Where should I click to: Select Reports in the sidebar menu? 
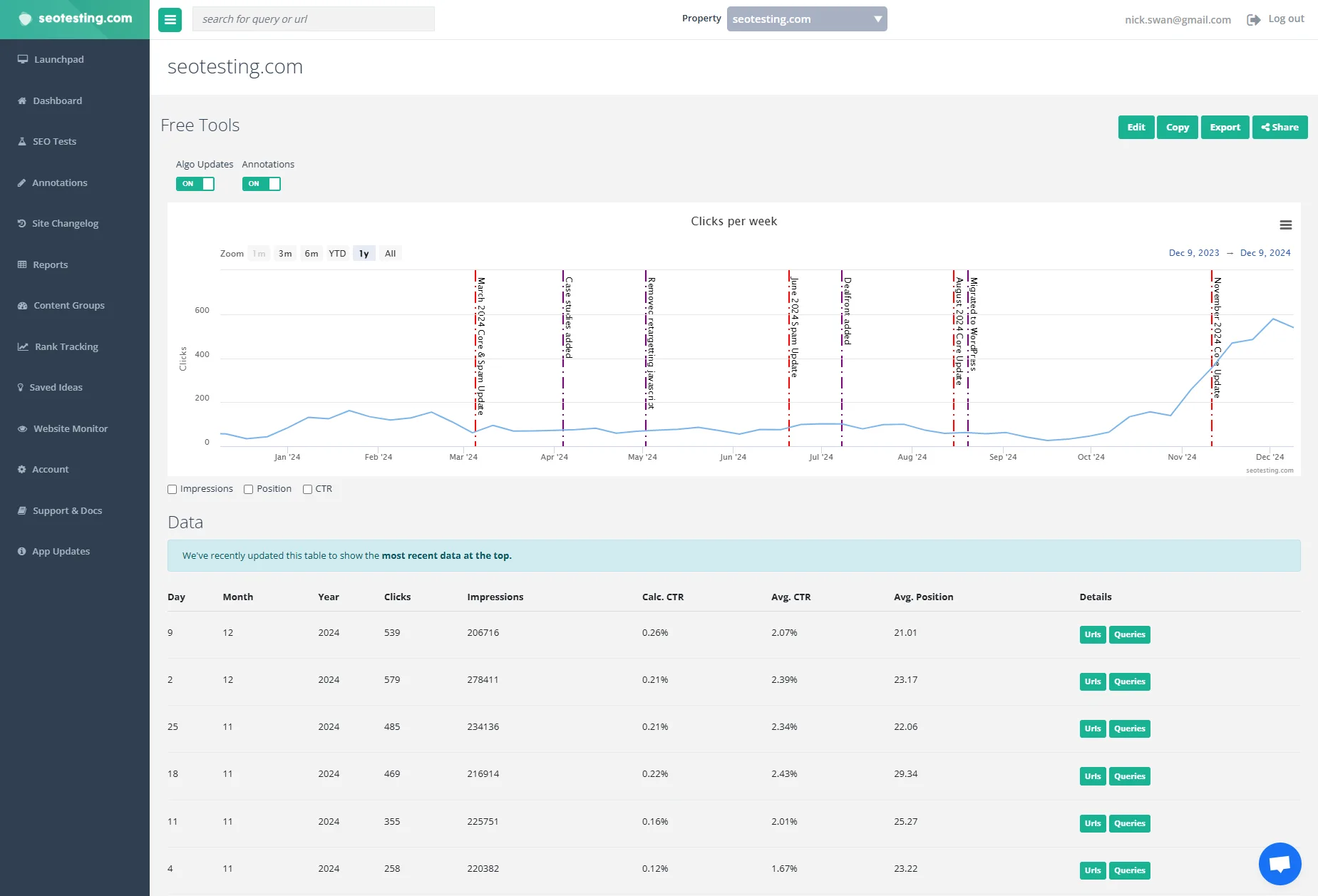(x=50, y=265)
